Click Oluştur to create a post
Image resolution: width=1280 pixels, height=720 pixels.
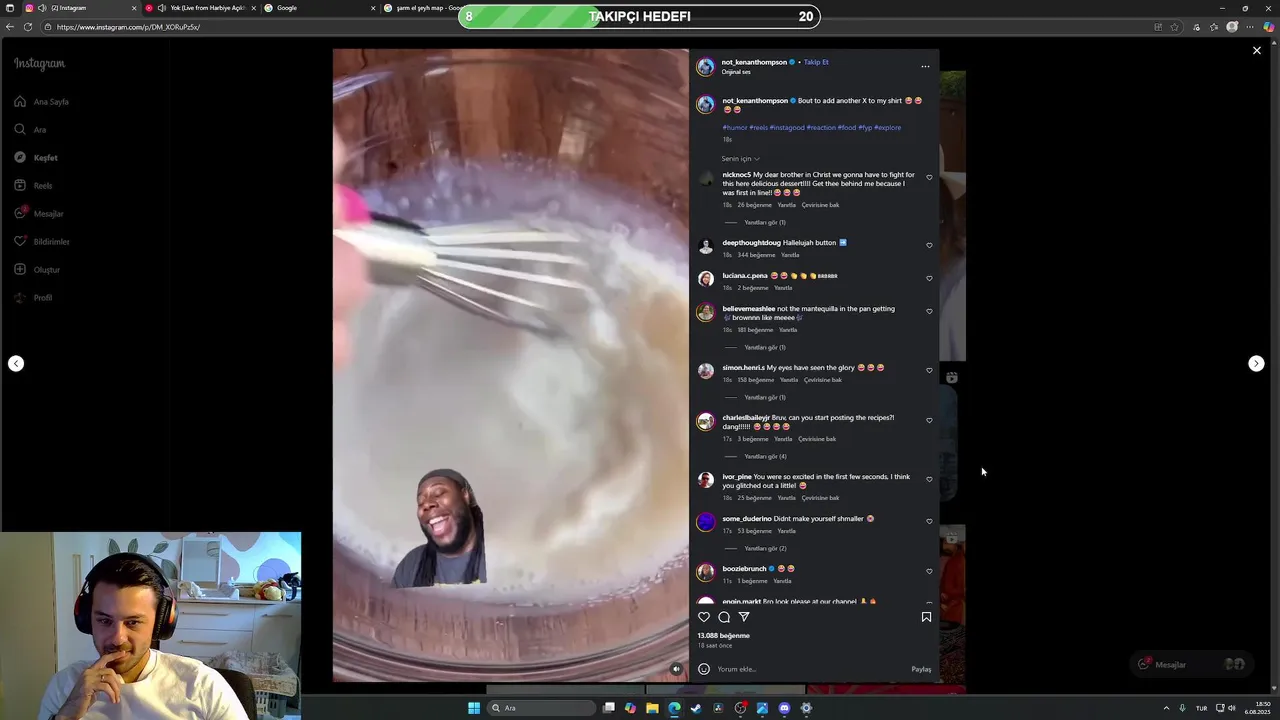37,269
